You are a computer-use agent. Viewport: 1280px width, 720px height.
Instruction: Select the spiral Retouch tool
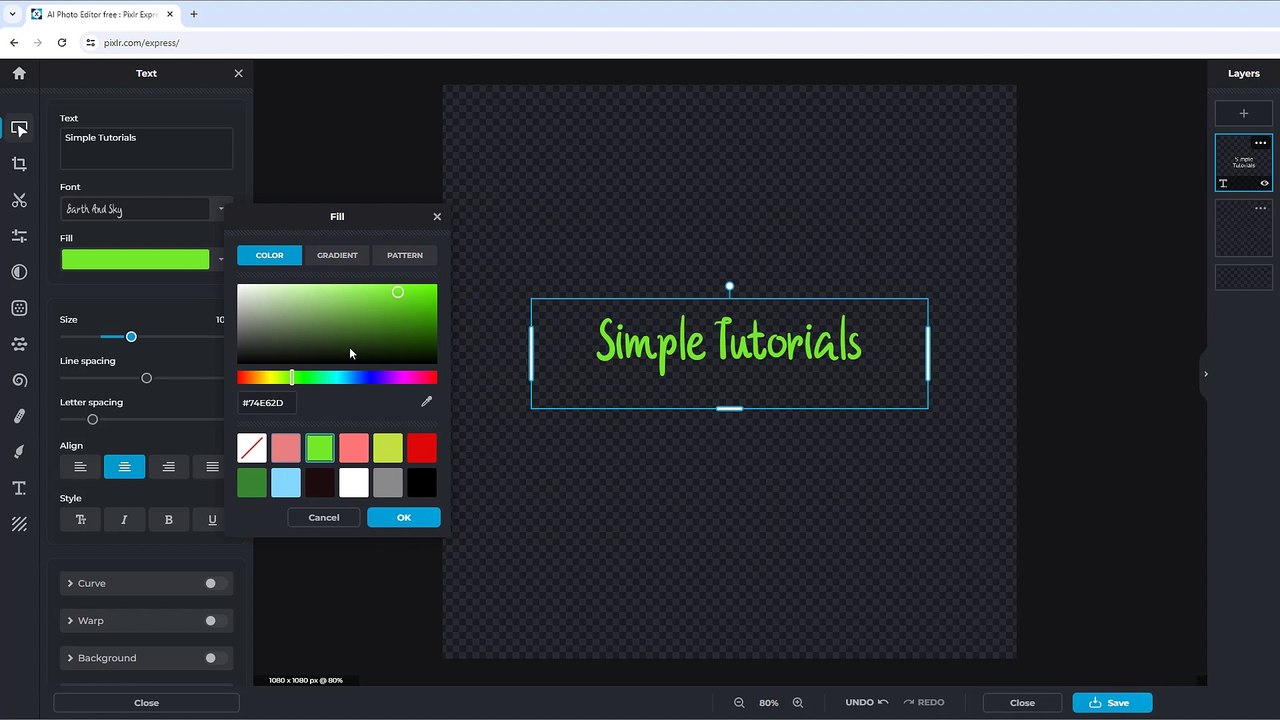[19, 380]
